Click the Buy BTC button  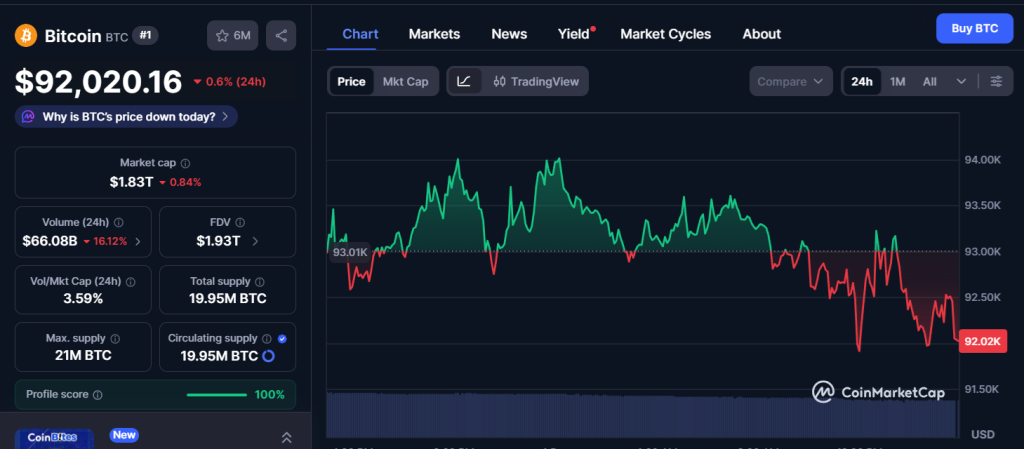974,29
